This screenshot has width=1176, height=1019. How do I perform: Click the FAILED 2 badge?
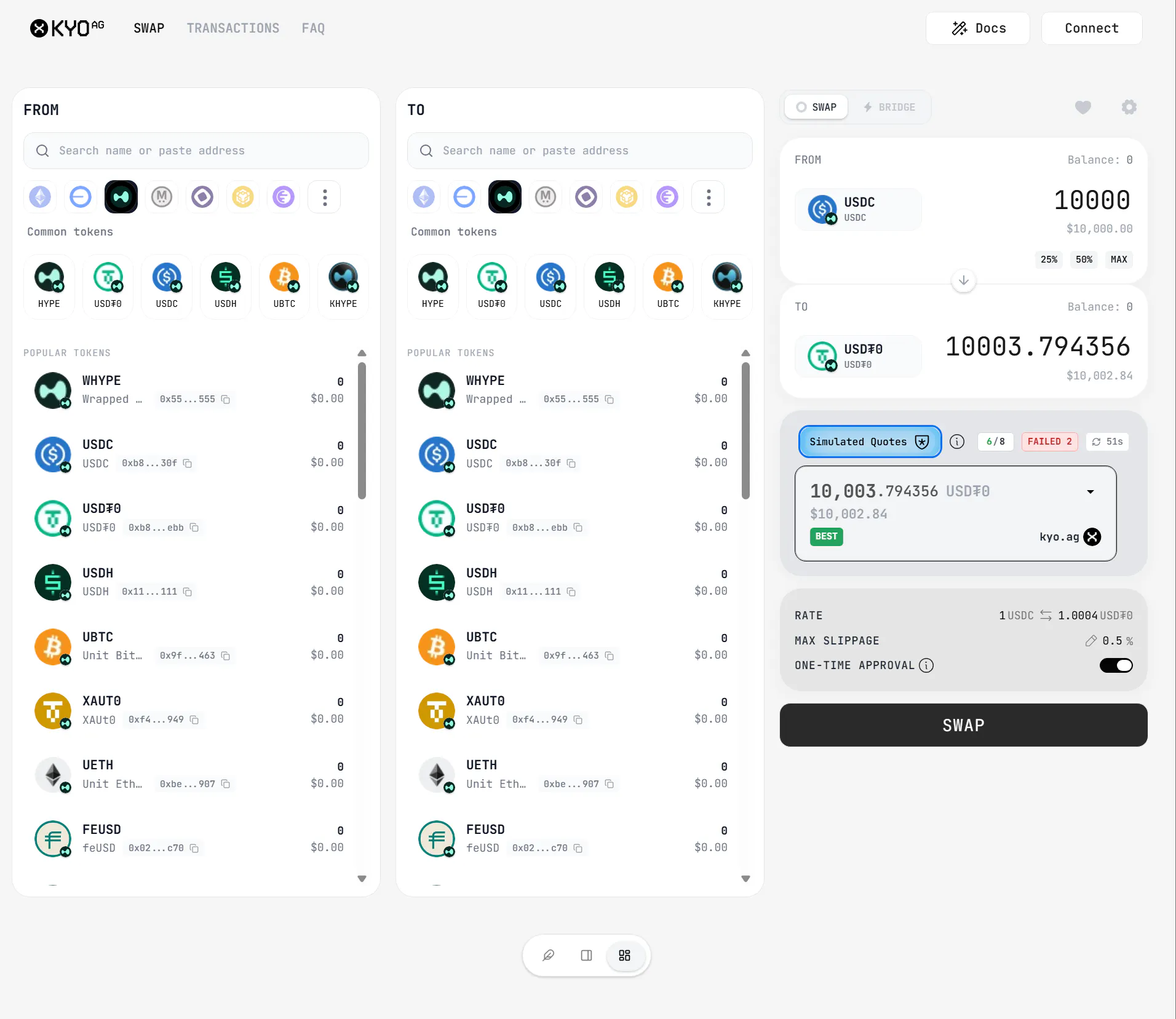pyautogui.click(x=1049, y=442)
